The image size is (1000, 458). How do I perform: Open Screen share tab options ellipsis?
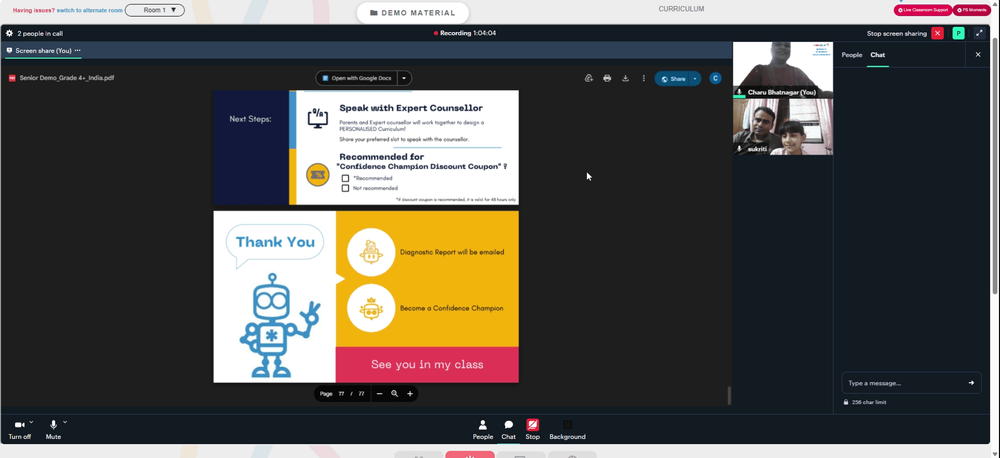[x=78, y=50]
